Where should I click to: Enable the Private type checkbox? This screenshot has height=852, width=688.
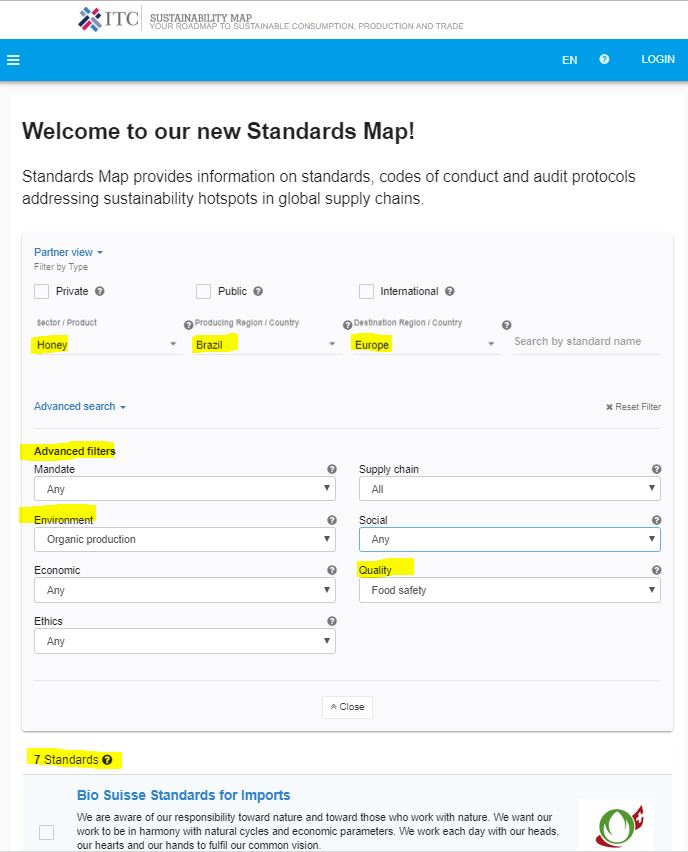42,292
